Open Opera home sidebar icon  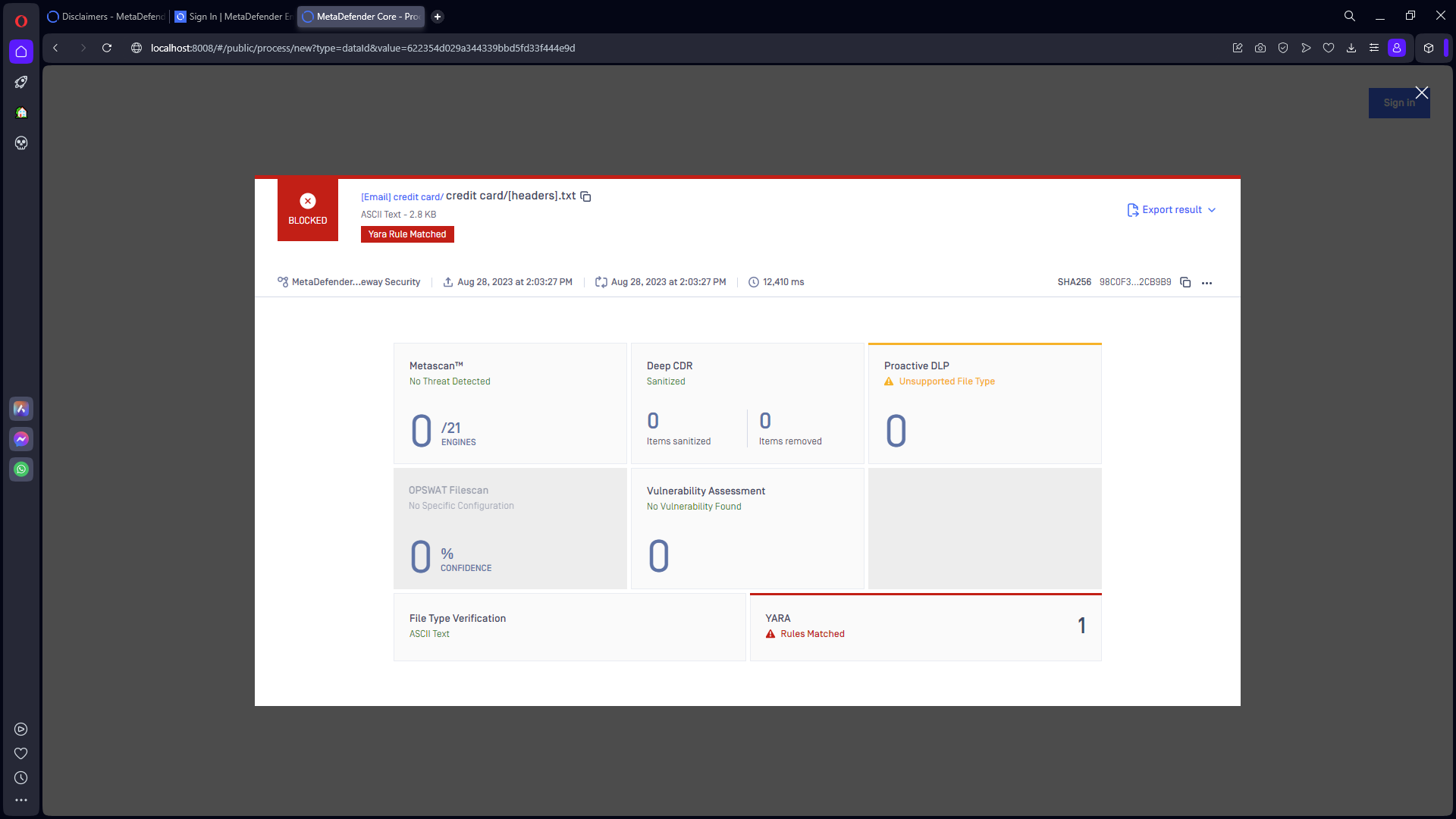tap(21, 52)
